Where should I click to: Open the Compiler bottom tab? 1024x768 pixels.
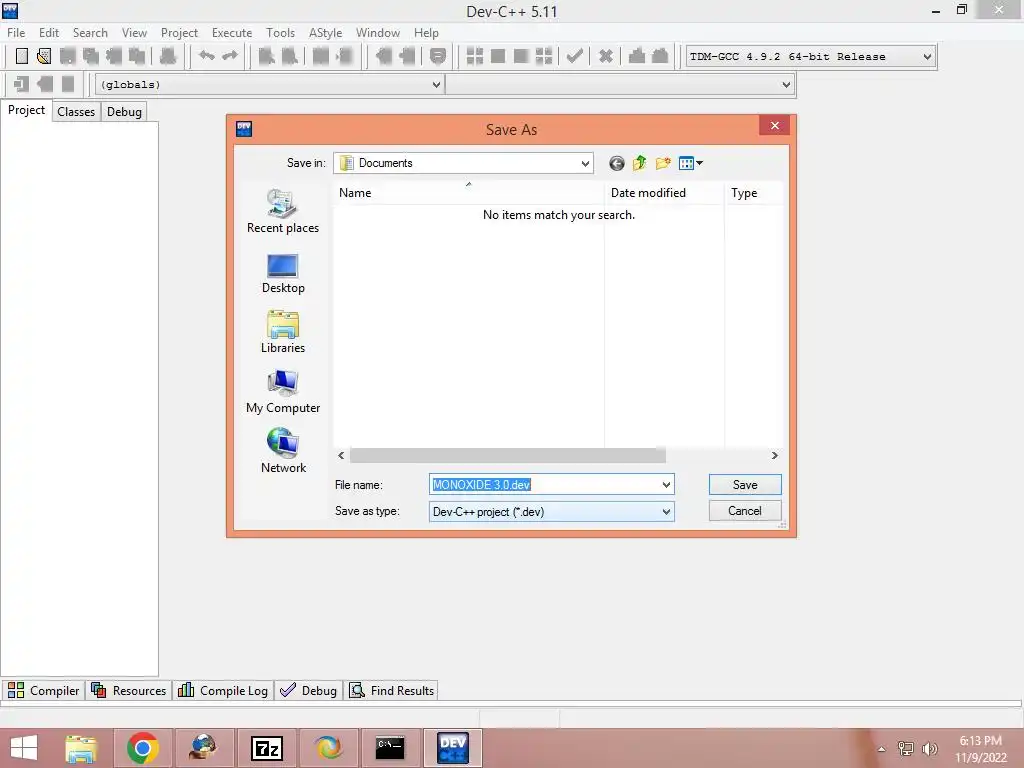click(x=43, y=690)
